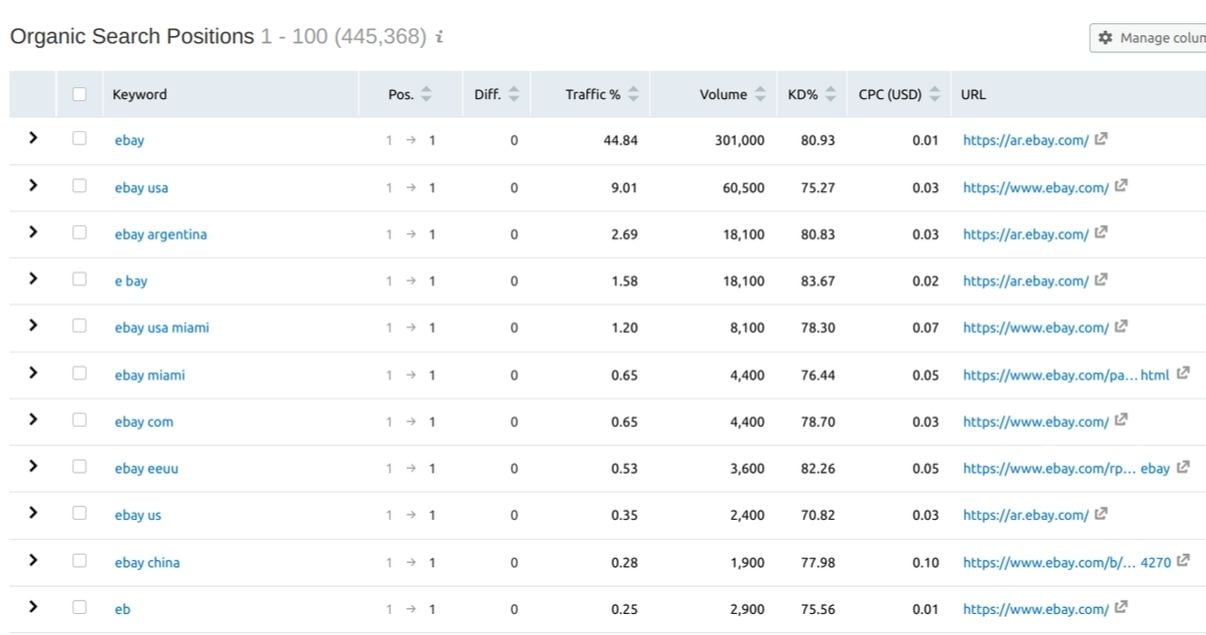Click external link icon in eb row
The width and height of the screenshot is (1206, 635).
pyautogui.click(x=1121, y=607)
